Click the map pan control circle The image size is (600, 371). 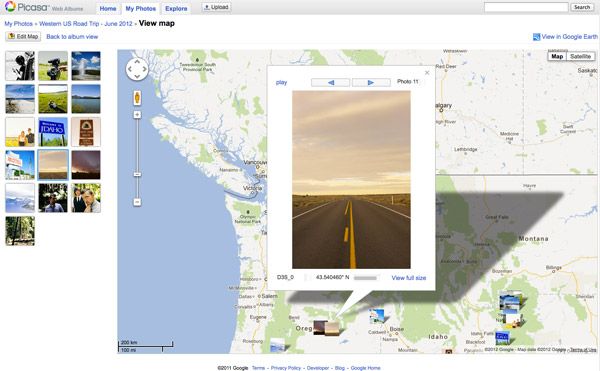tap(137, 69)
